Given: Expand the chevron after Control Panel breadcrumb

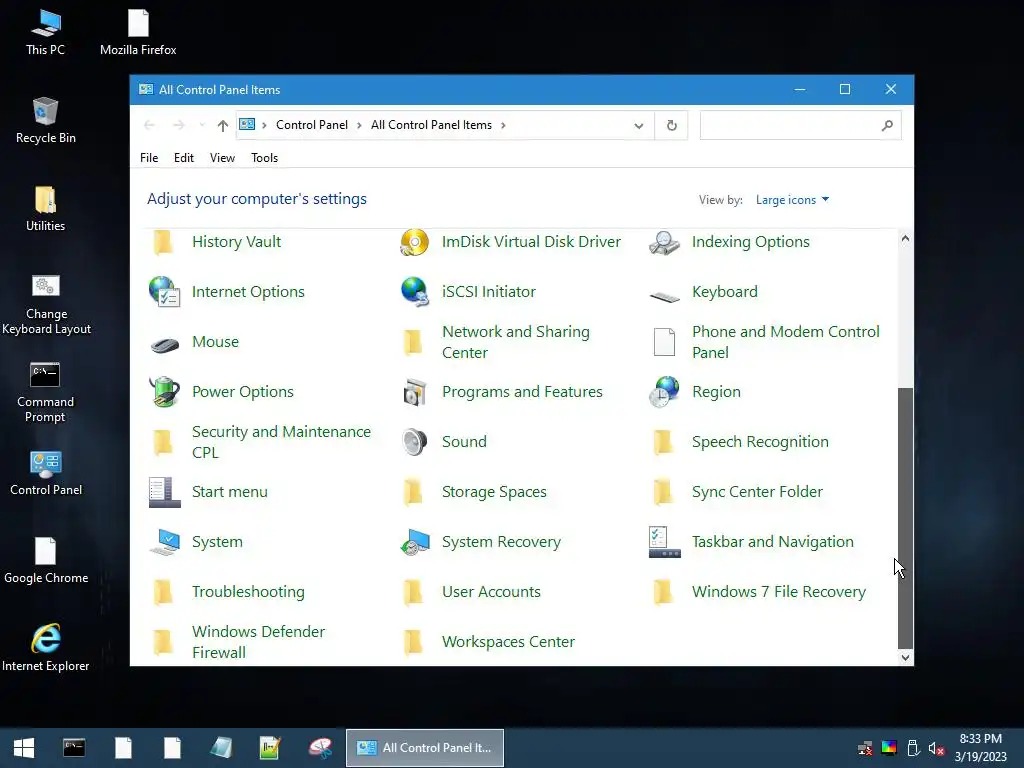Looking at the screenshot, I should point(359,125).
